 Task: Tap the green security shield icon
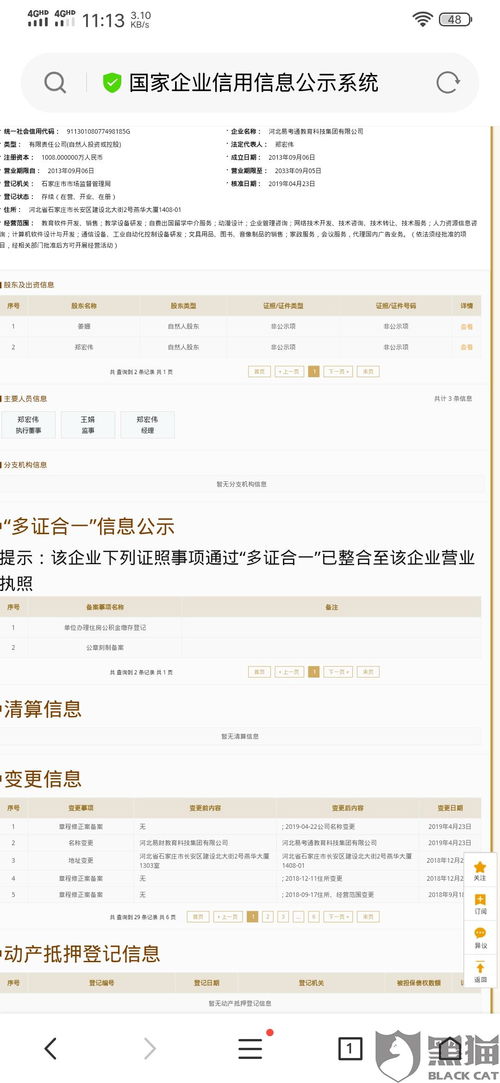112,83
